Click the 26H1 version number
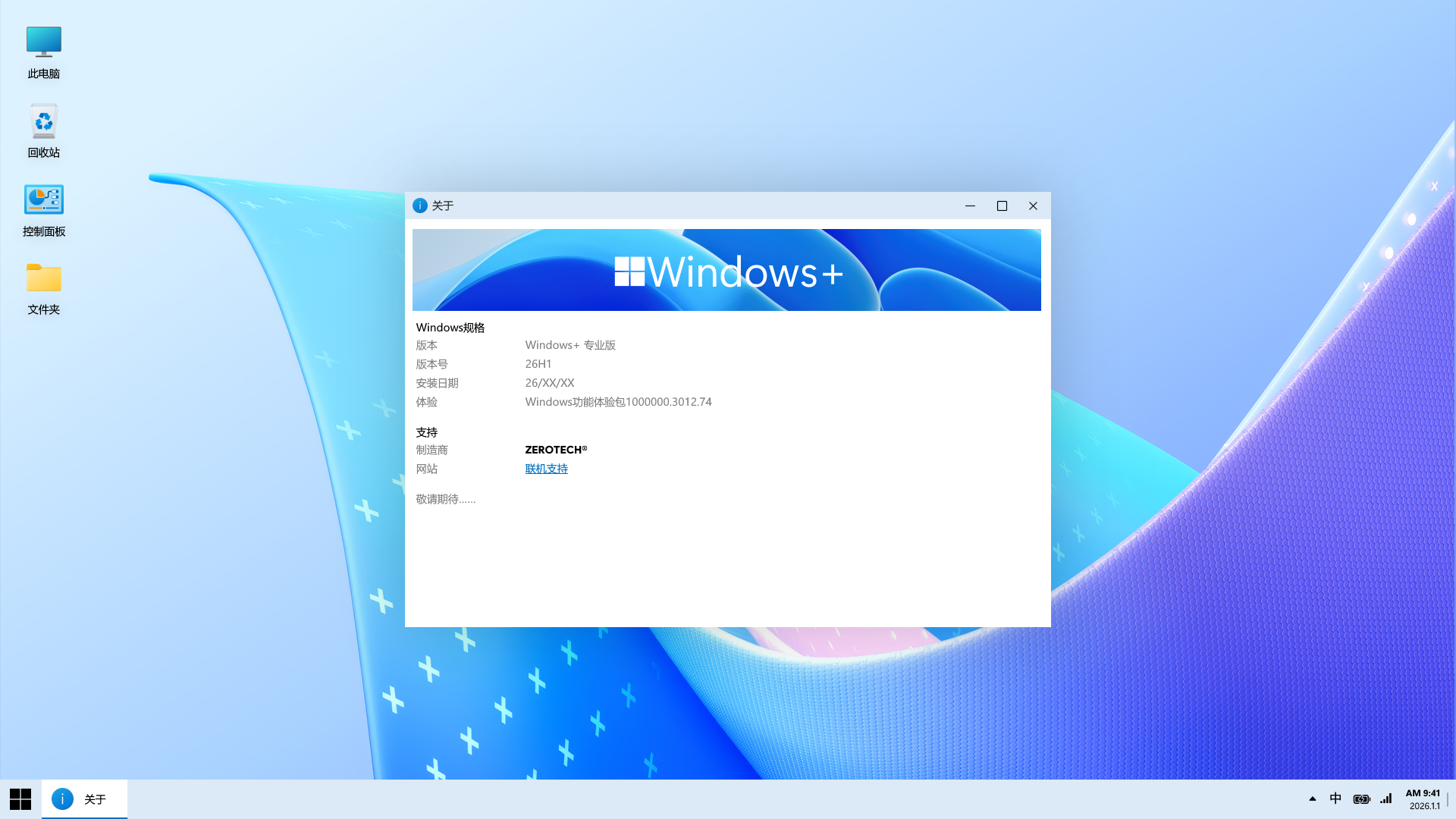 coord(538,364)
